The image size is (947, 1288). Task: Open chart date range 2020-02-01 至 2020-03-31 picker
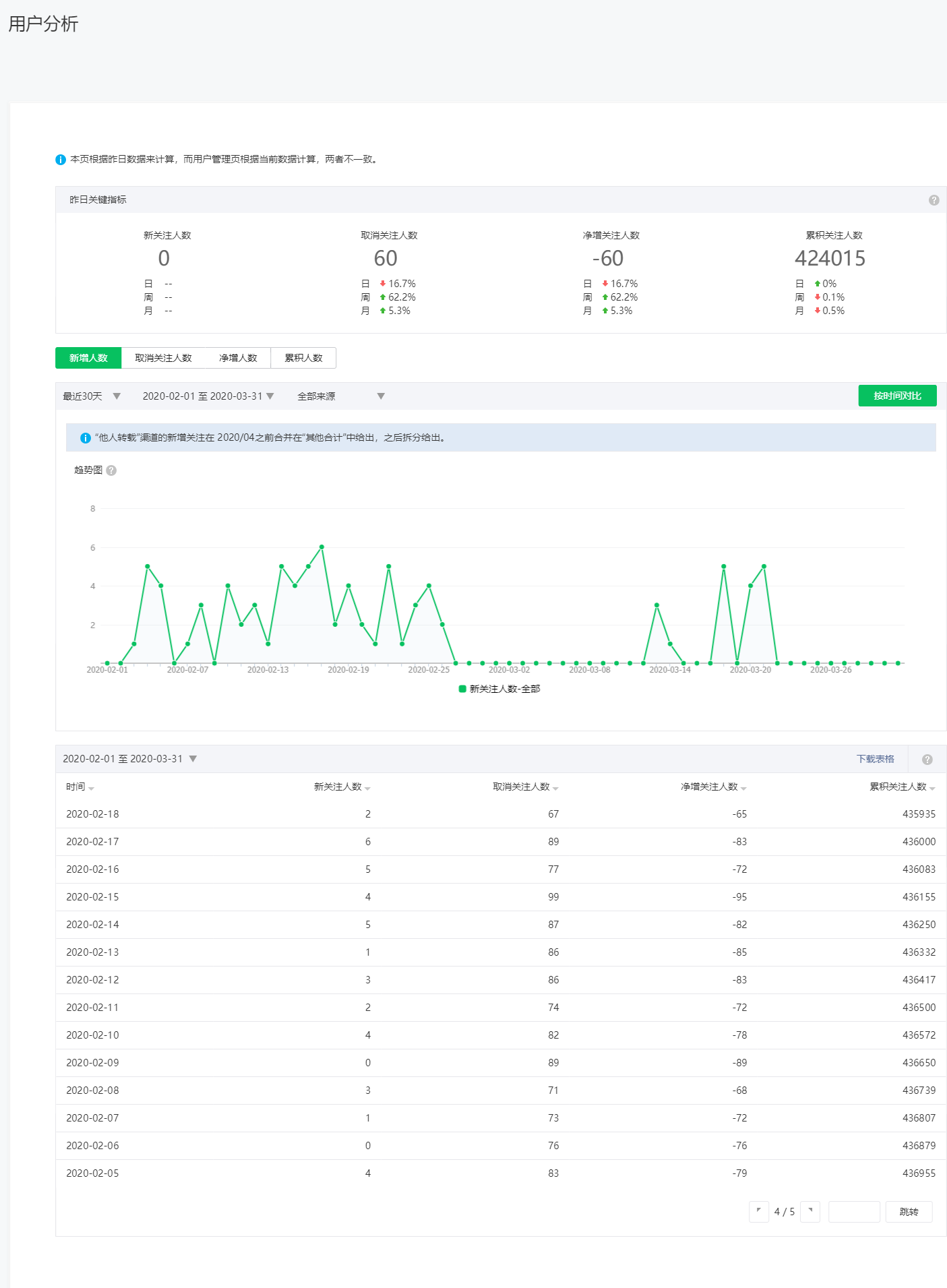pos(208,396)
